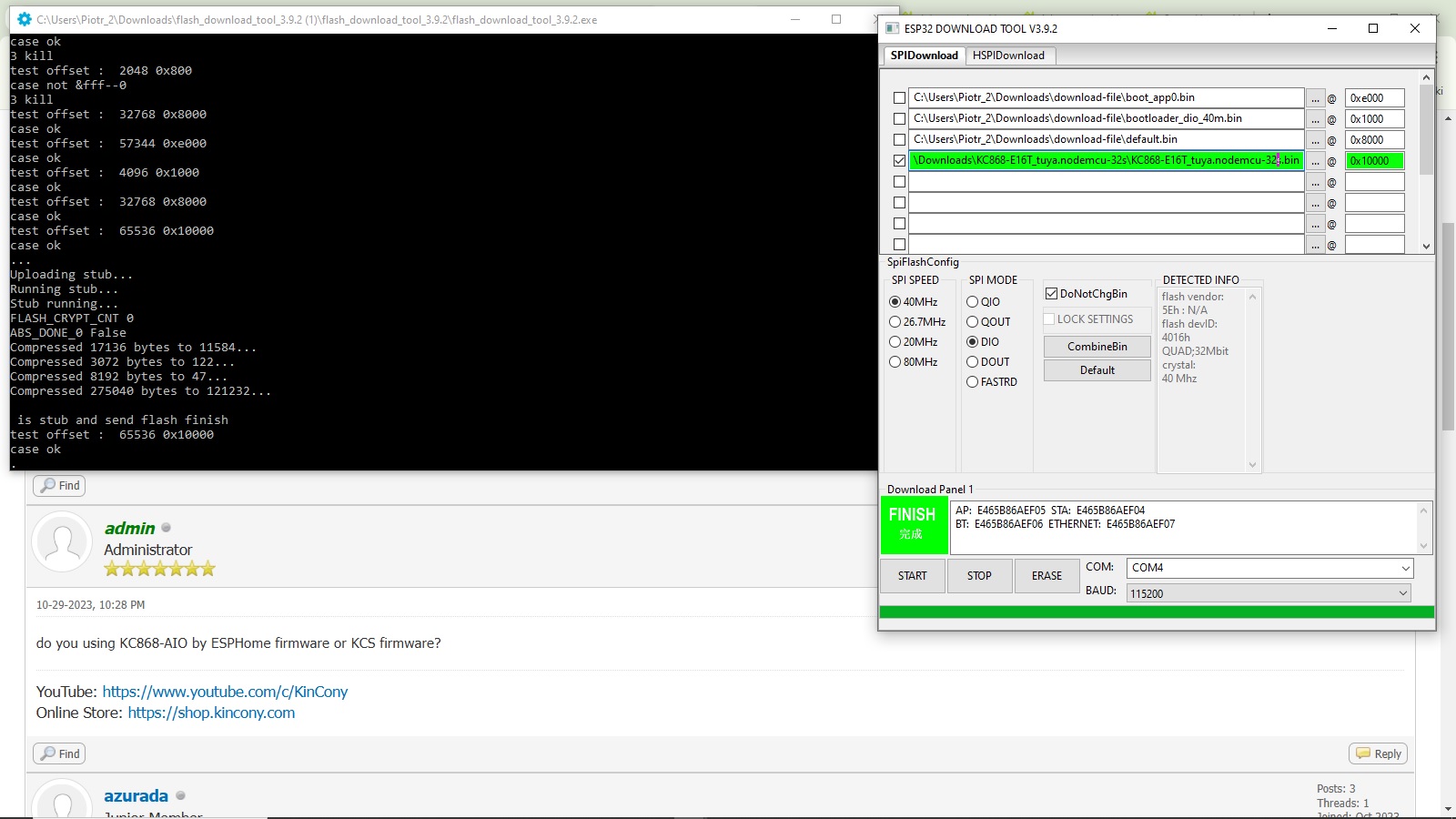The height and width of the screenshot is (819, 1456).
Task: Open the shop.kincony.com link
Action: pyautogui.click(x=211, y=713)
